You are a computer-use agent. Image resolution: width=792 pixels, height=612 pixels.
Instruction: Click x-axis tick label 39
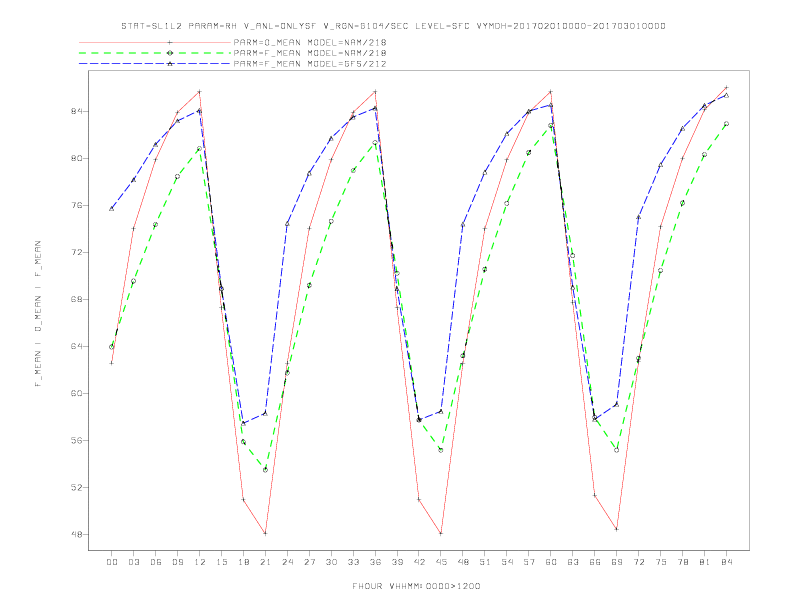tap(397, 562)
